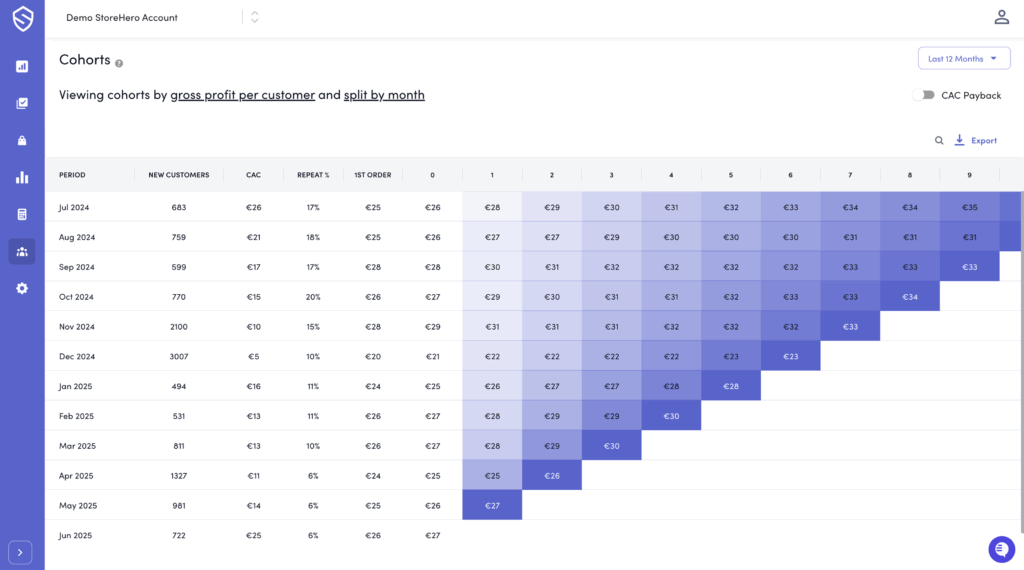Open the checklist icon in sidebar
1024x570 pixels.
tap(22, 103)
